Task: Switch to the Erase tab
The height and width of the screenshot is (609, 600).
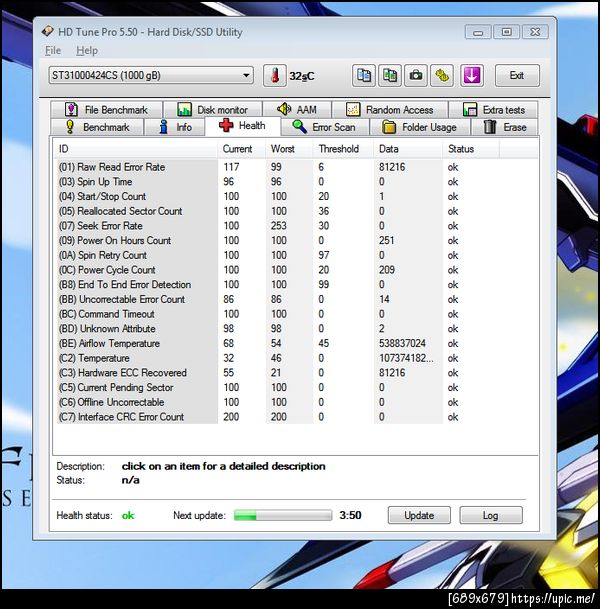Action: click(x=505, y=127)
